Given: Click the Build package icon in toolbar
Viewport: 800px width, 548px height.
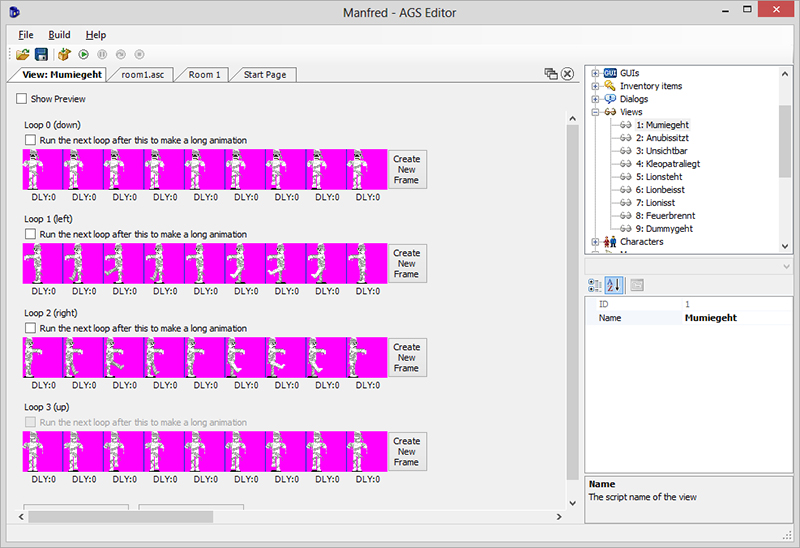Looking at the screenshot, I should (x=64, y=54).
